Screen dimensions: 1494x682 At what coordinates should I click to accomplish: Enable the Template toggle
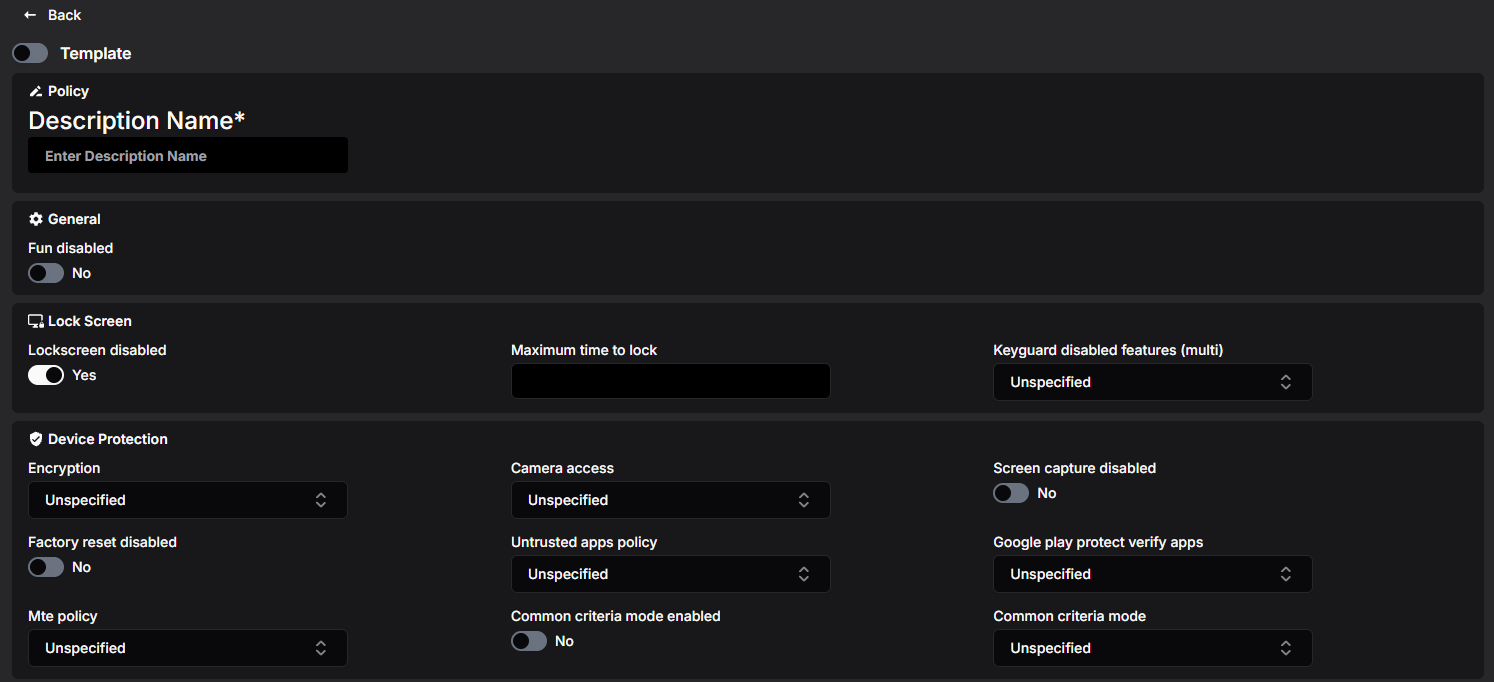[30, 53]
